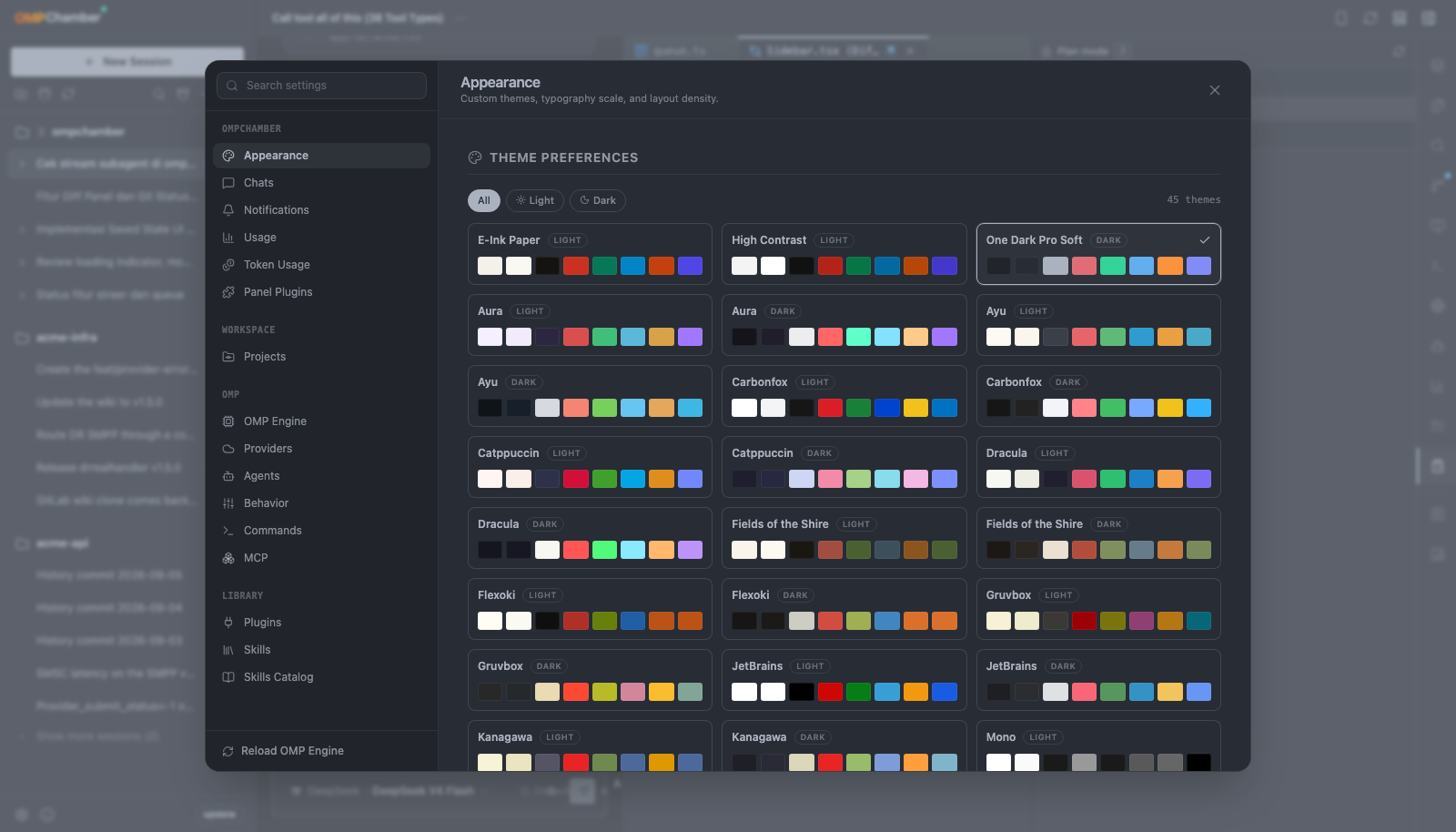The height and width of the screenshot is (832, 1456).
Task: Open Plugins plug icon in Library
Action: coord(228,623)
